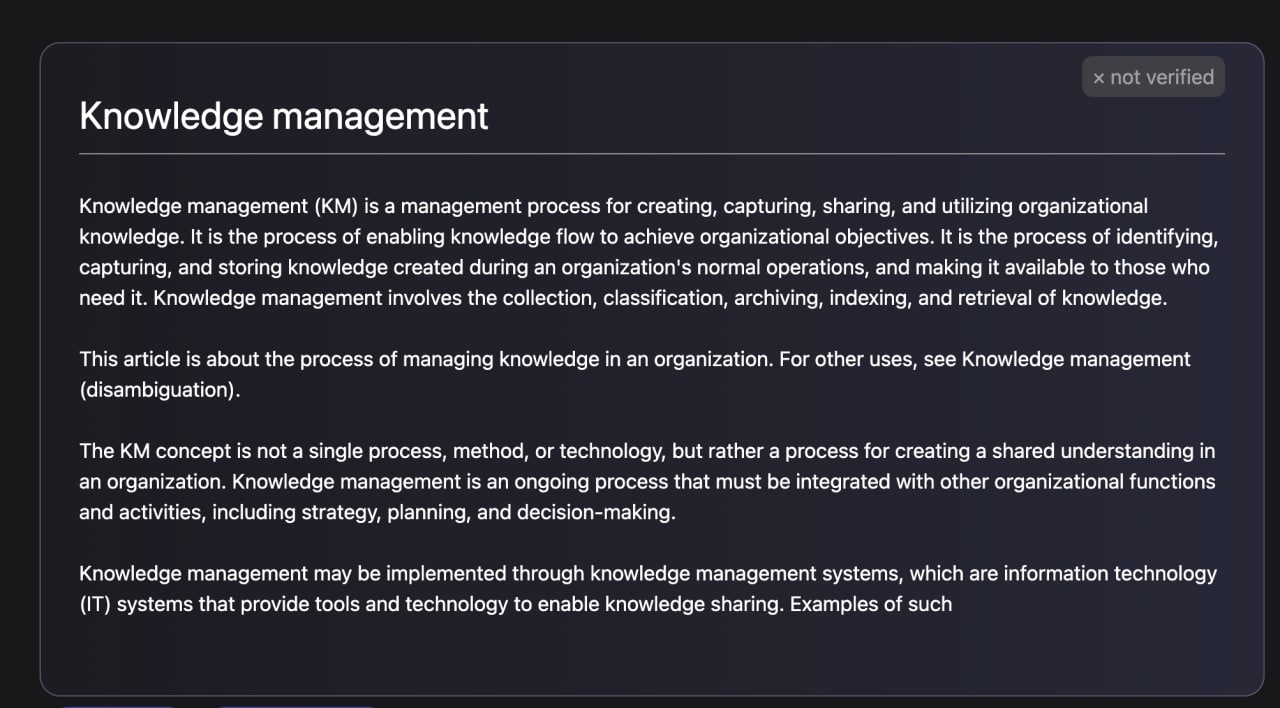1280x708 pixels.
Task: Select the "Knowledge management (disambiguation)" reference
Action: click(x=1076, y=359)
